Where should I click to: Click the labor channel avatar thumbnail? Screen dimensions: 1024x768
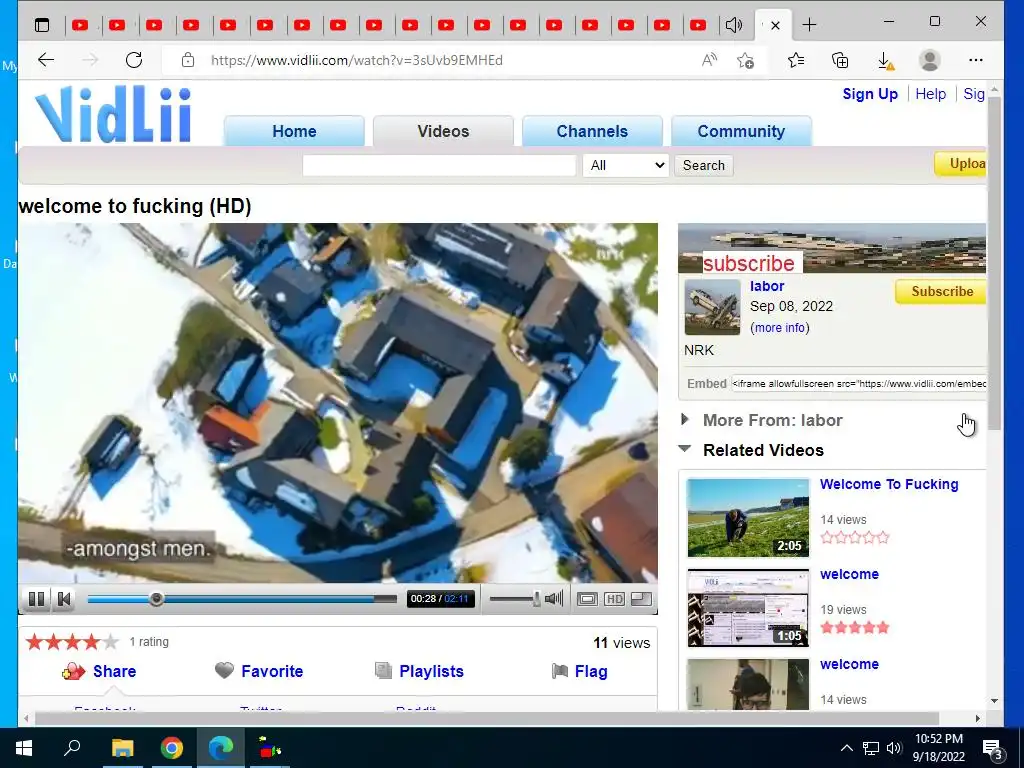[x=712, y=308]
